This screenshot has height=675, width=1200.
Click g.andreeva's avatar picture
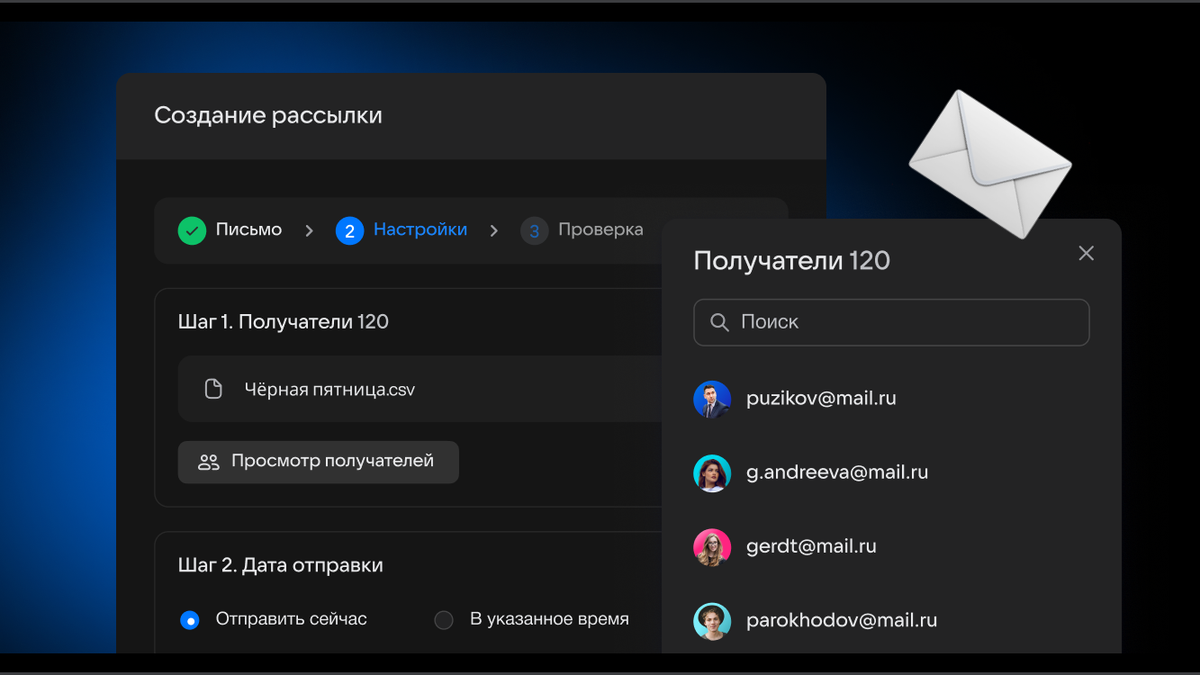(712, 472)
